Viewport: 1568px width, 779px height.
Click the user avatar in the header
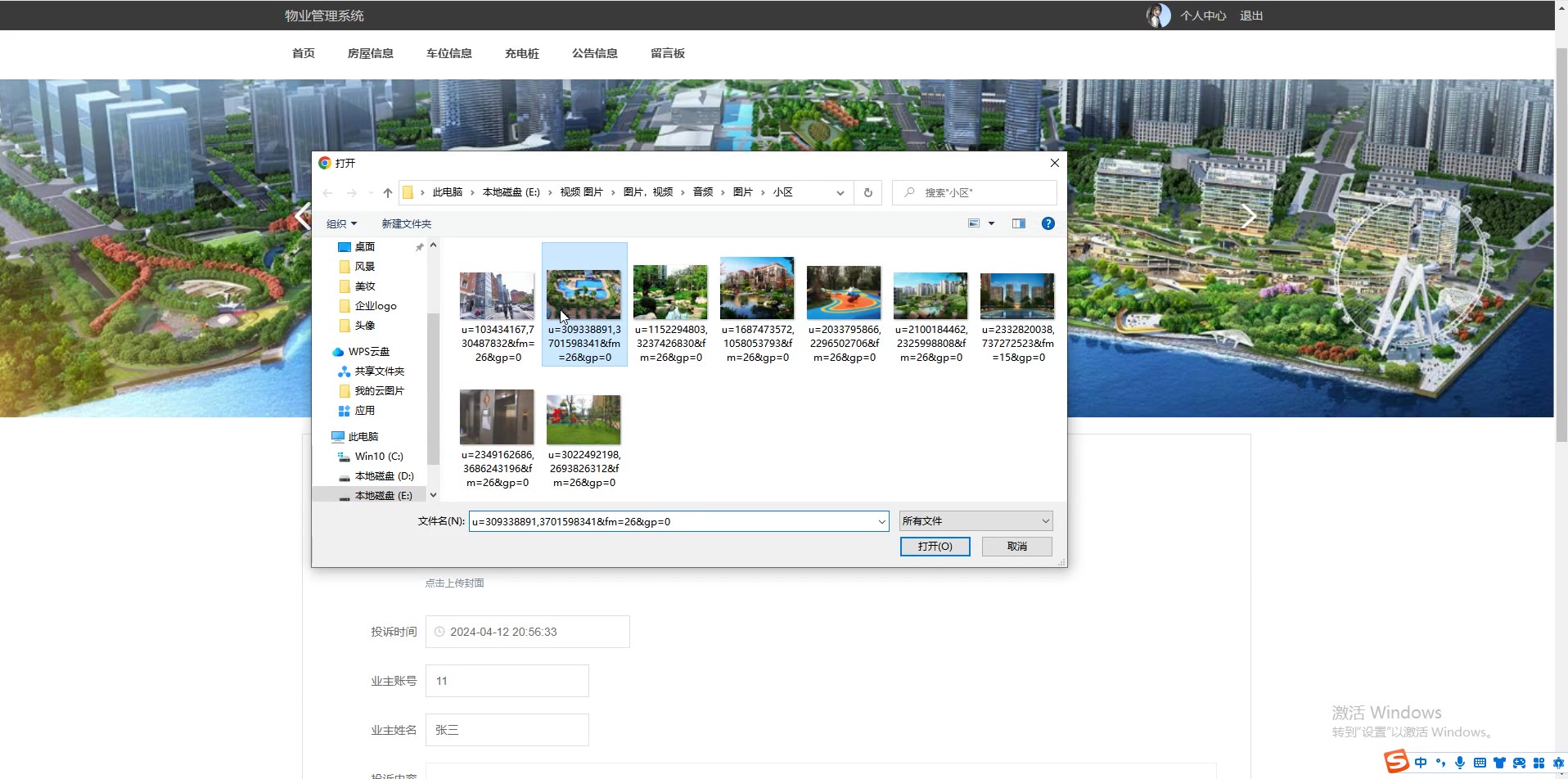tap(1158, 16)
